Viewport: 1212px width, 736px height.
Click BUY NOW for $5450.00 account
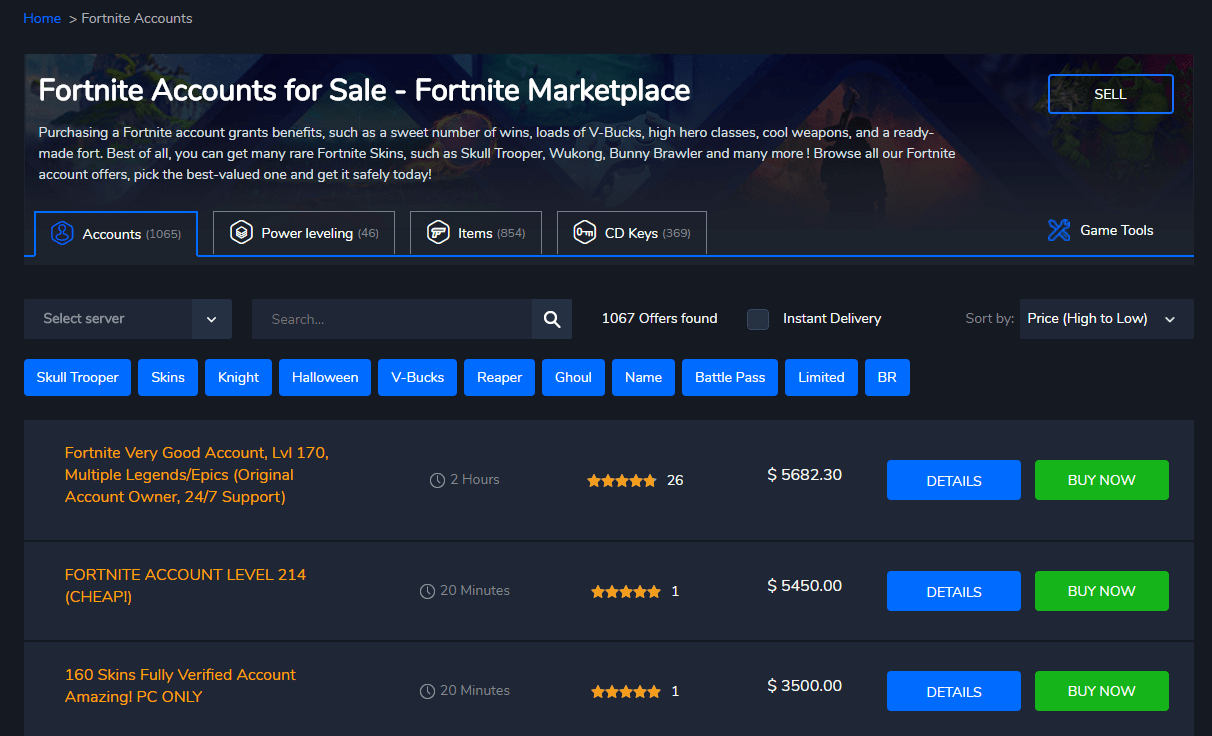1102,591
